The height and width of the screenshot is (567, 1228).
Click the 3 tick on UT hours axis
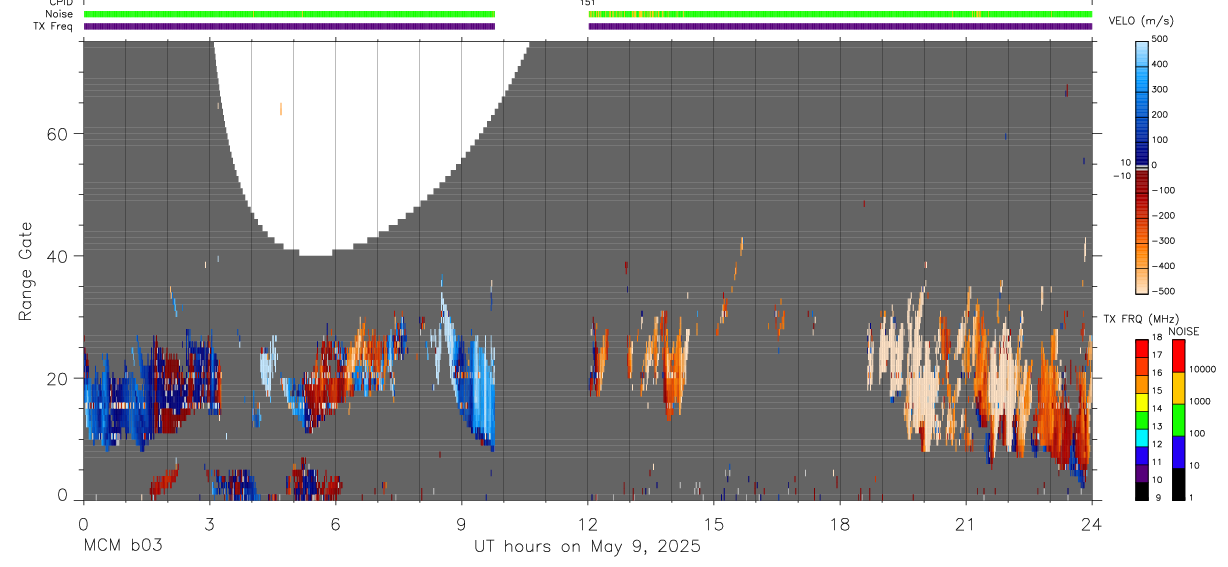coord(209,523)
